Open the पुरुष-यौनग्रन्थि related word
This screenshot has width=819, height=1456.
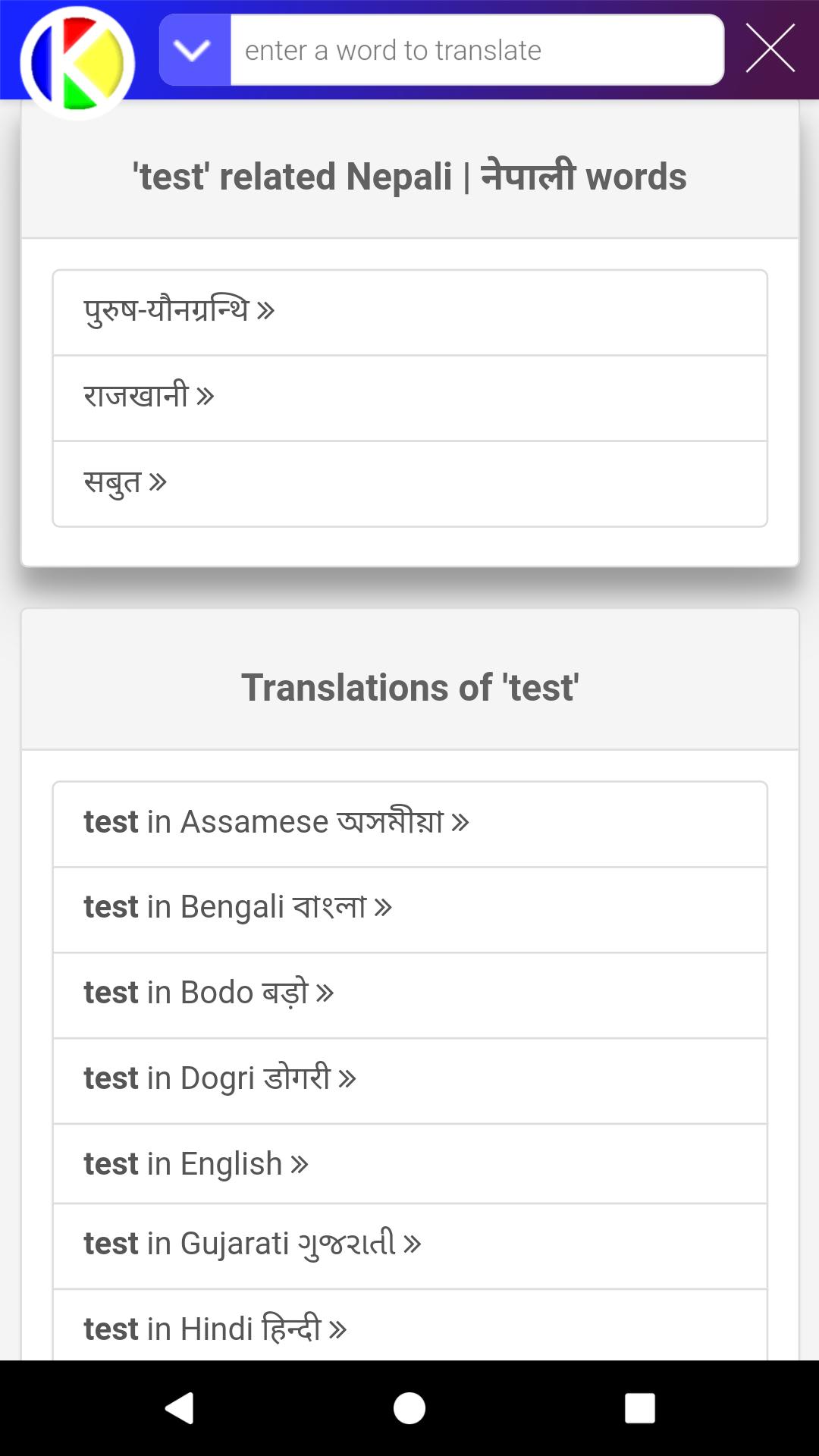click(409, 312)
